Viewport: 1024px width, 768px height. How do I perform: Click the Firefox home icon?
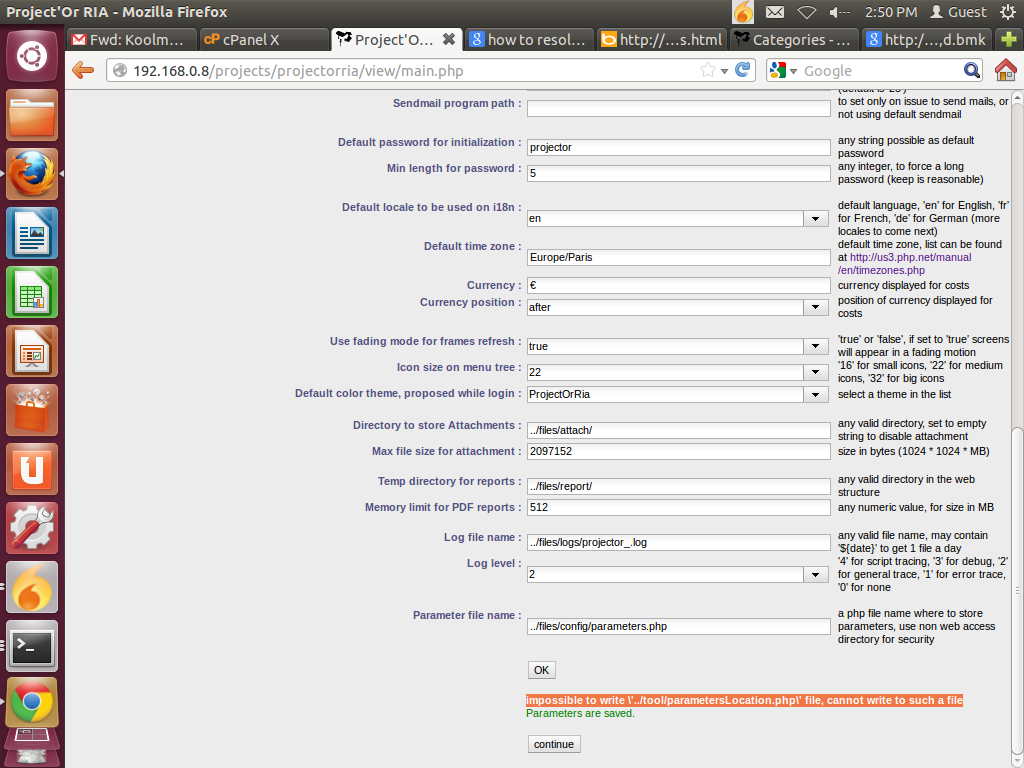pyautogui.click(x=1005, y=70)
